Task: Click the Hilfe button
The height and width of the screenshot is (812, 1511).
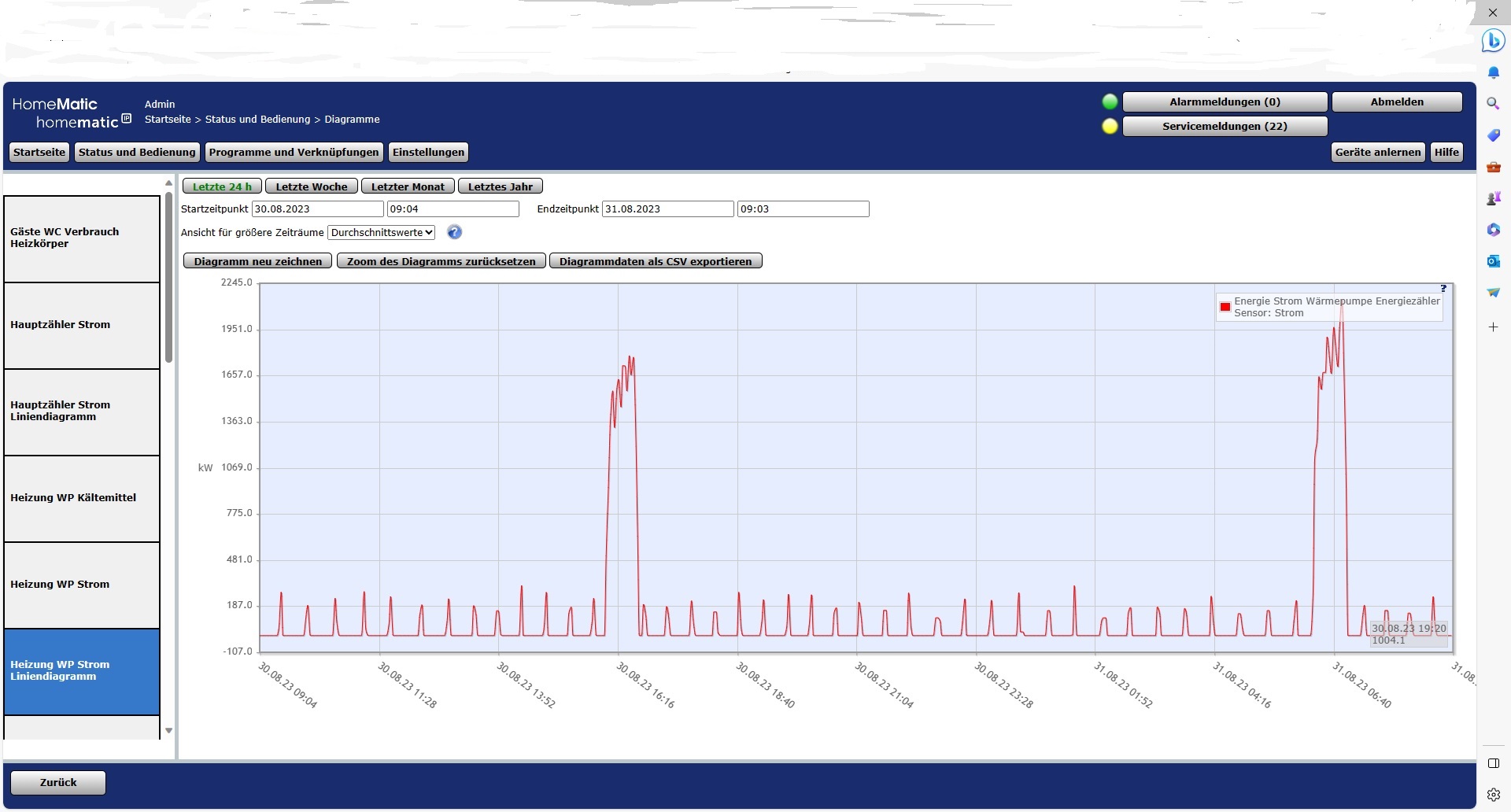Action: pos(1446,152)
